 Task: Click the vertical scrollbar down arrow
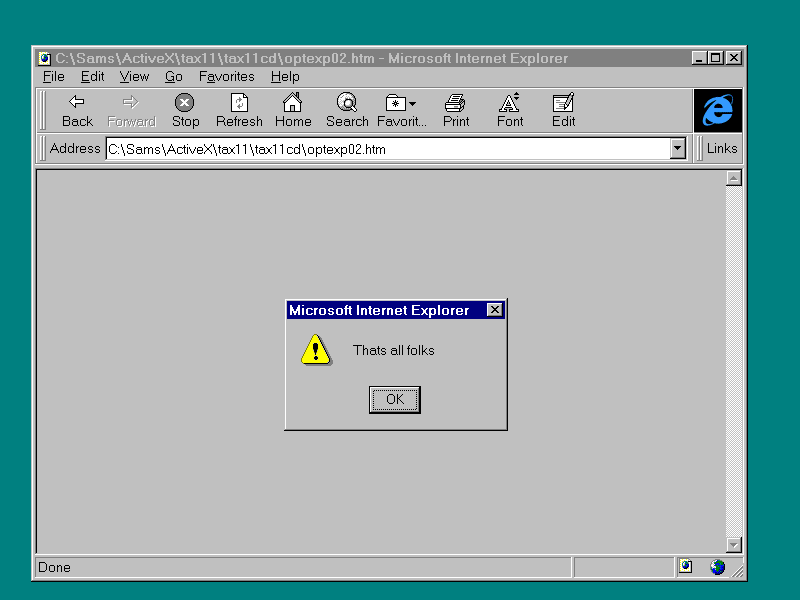coord(733,545)
